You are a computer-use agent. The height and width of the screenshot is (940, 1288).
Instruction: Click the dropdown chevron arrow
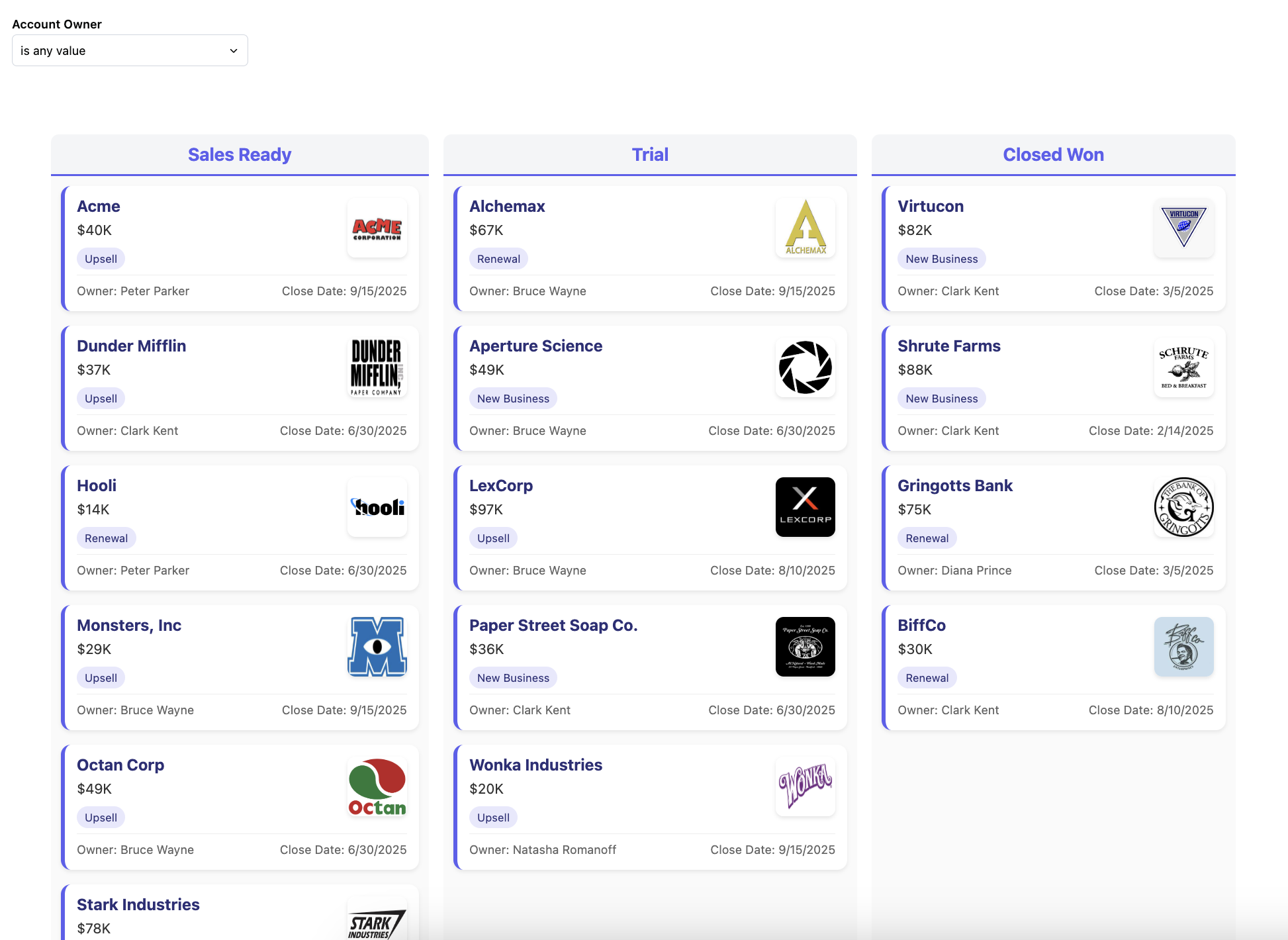point(233,51)
